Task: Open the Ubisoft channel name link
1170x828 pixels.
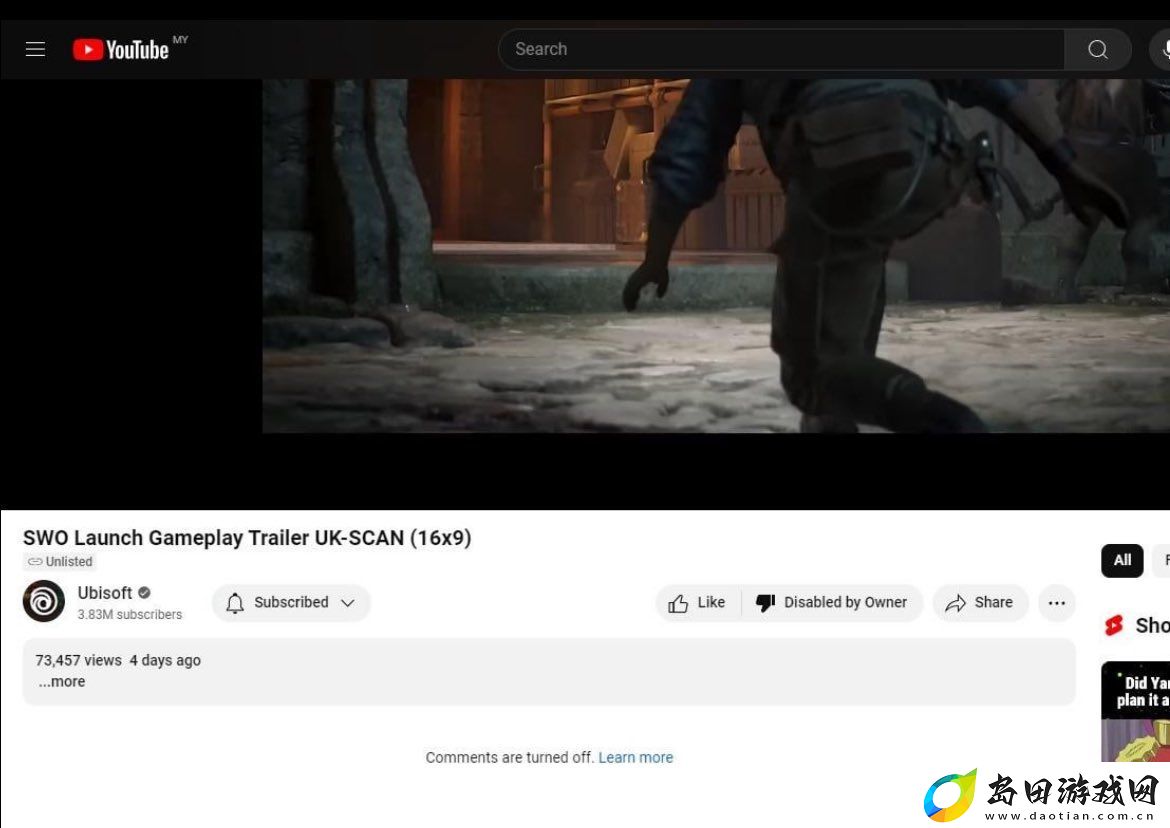Action: [x=105, y=593]
